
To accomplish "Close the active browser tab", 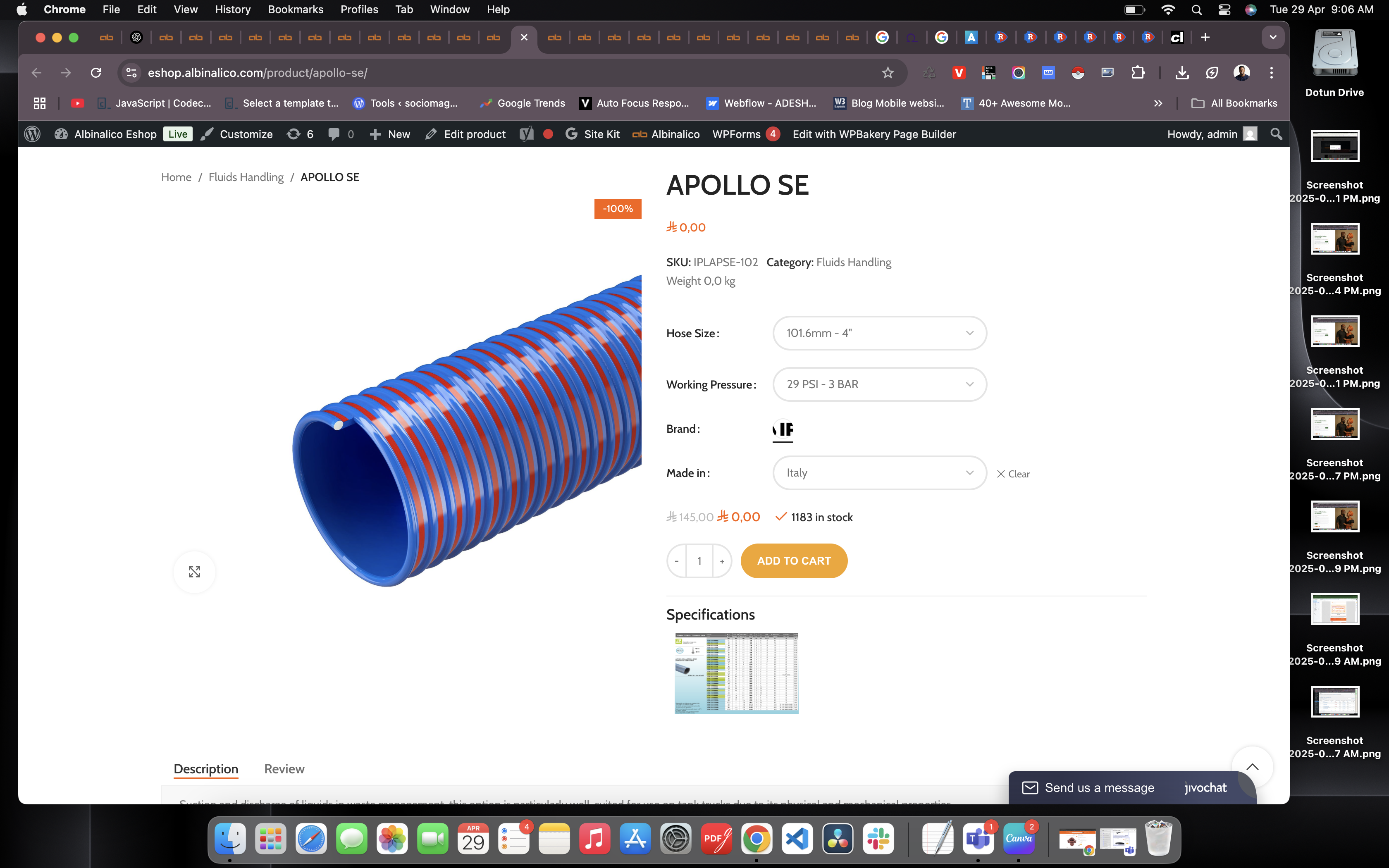I will [524, 37].
